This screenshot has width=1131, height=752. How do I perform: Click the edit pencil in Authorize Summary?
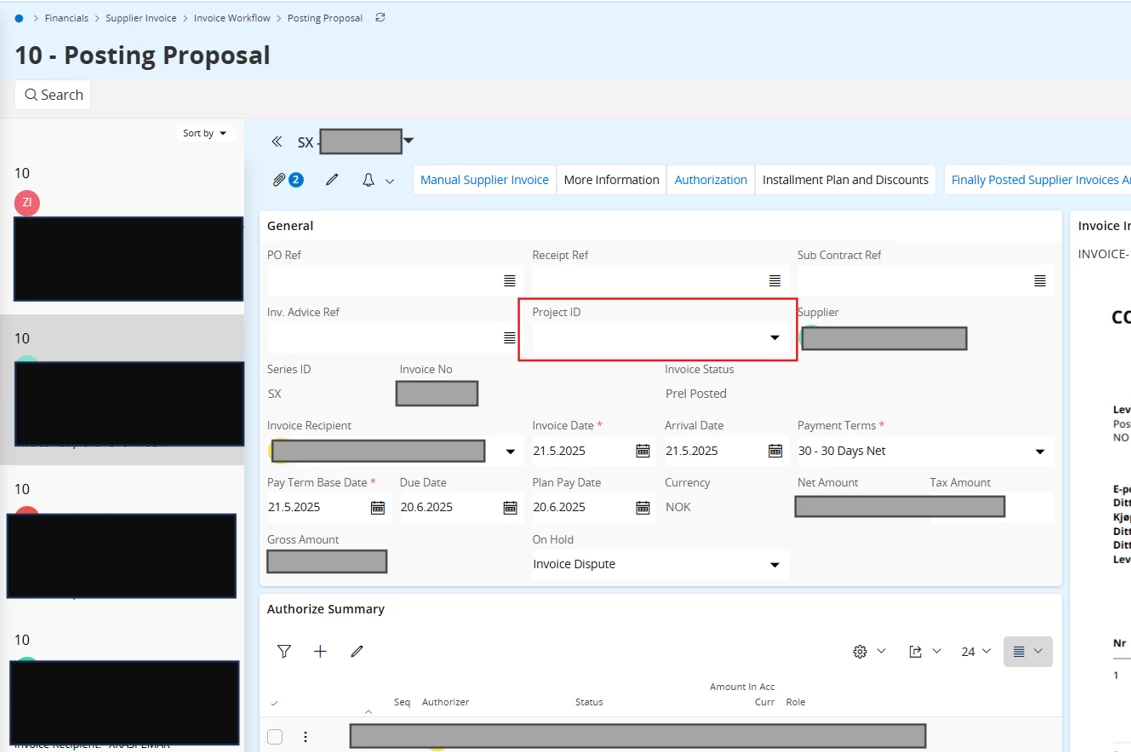[356, 652]
